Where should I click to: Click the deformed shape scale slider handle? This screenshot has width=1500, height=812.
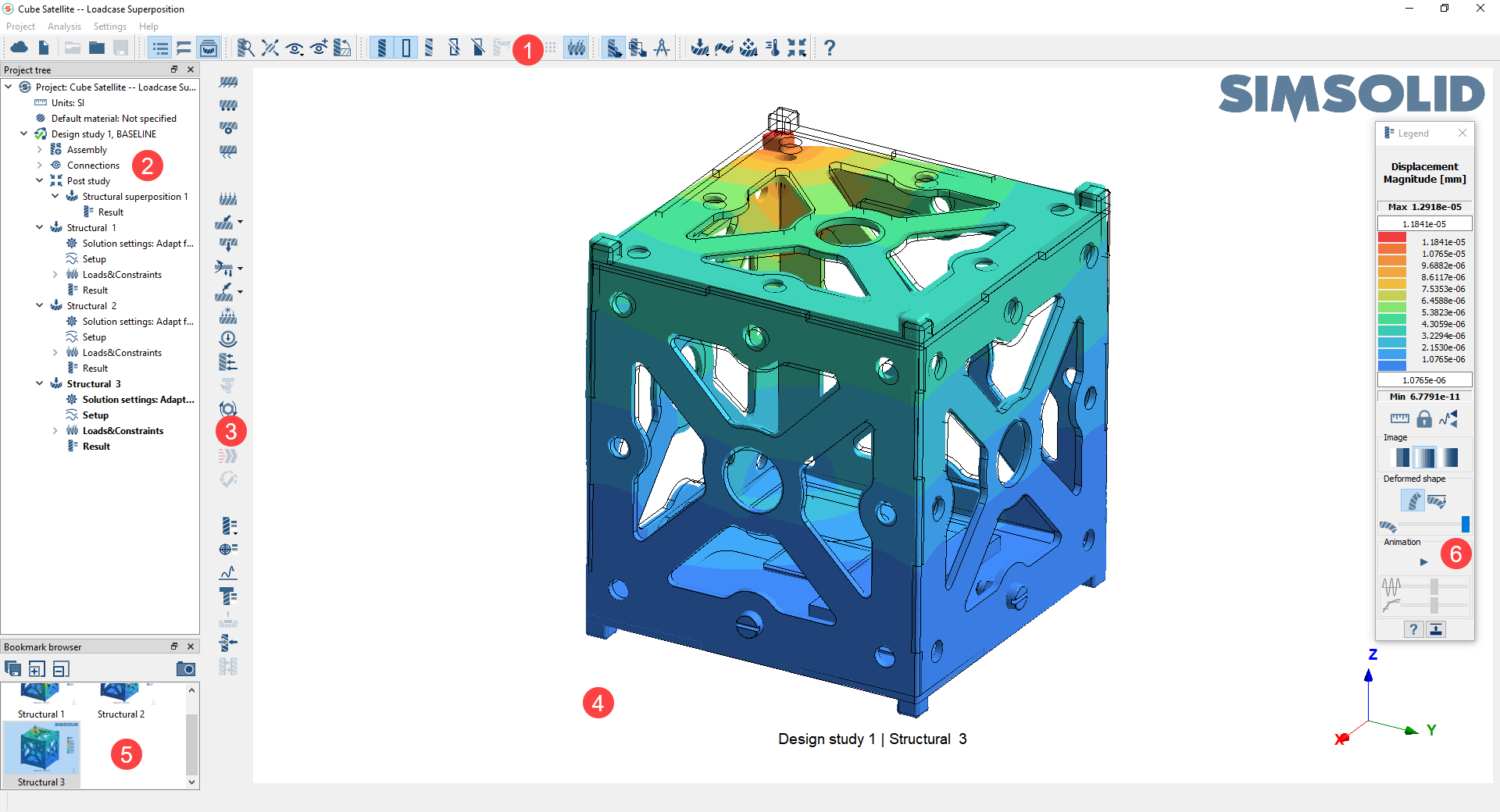(x=1465, y=525)
